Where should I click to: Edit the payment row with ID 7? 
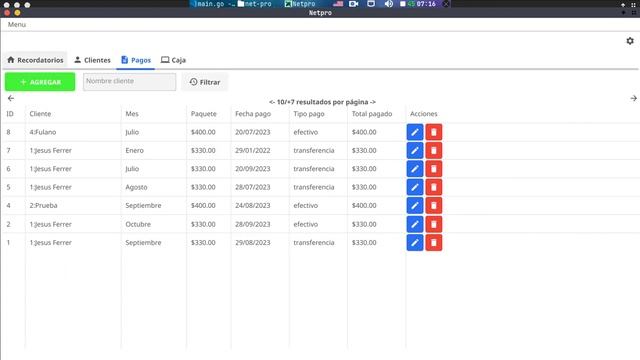tap(415, 151)
